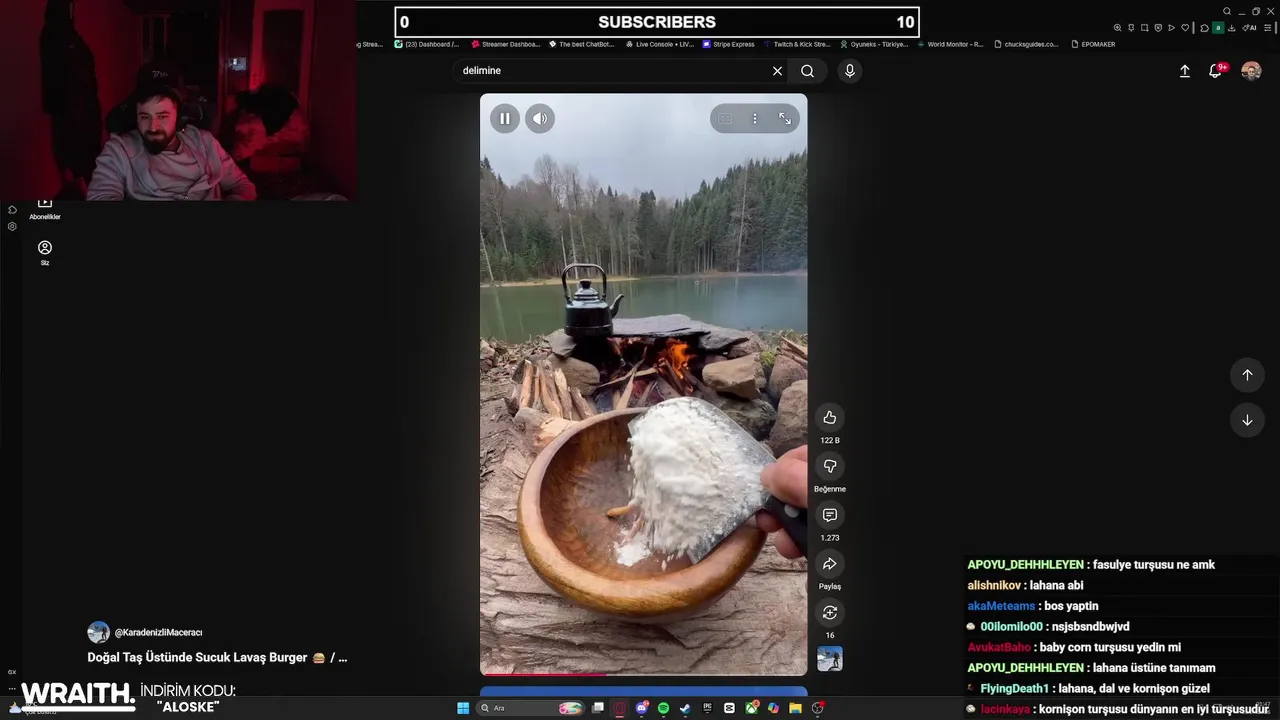Screen dimensions: 1280x720
Task: Click chat username AvukatBaho
Action: coord(998,648)
